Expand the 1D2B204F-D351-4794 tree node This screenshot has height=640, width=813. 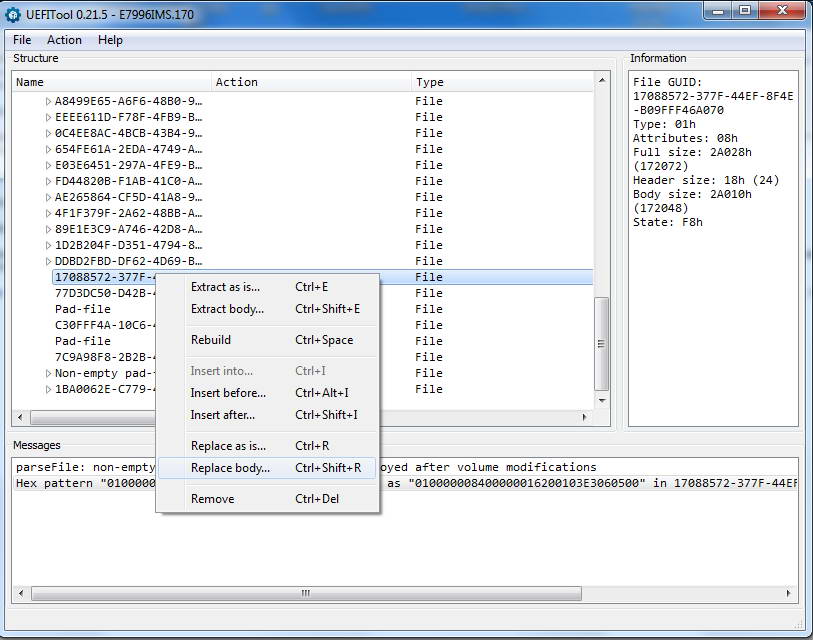click(x=48, y=245)
